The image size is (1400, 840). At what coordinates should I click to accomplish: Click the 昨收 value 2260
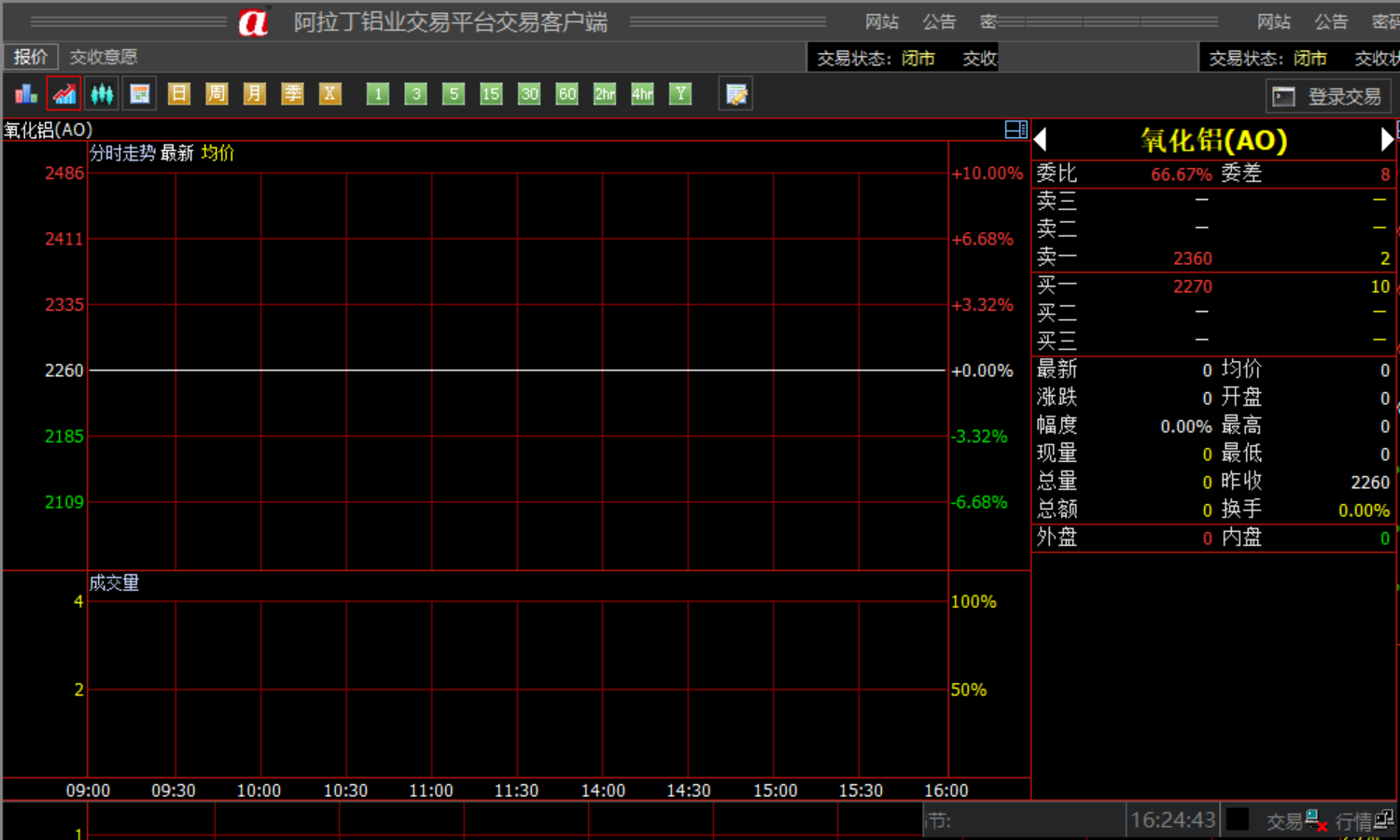[x=1370, y=483]
